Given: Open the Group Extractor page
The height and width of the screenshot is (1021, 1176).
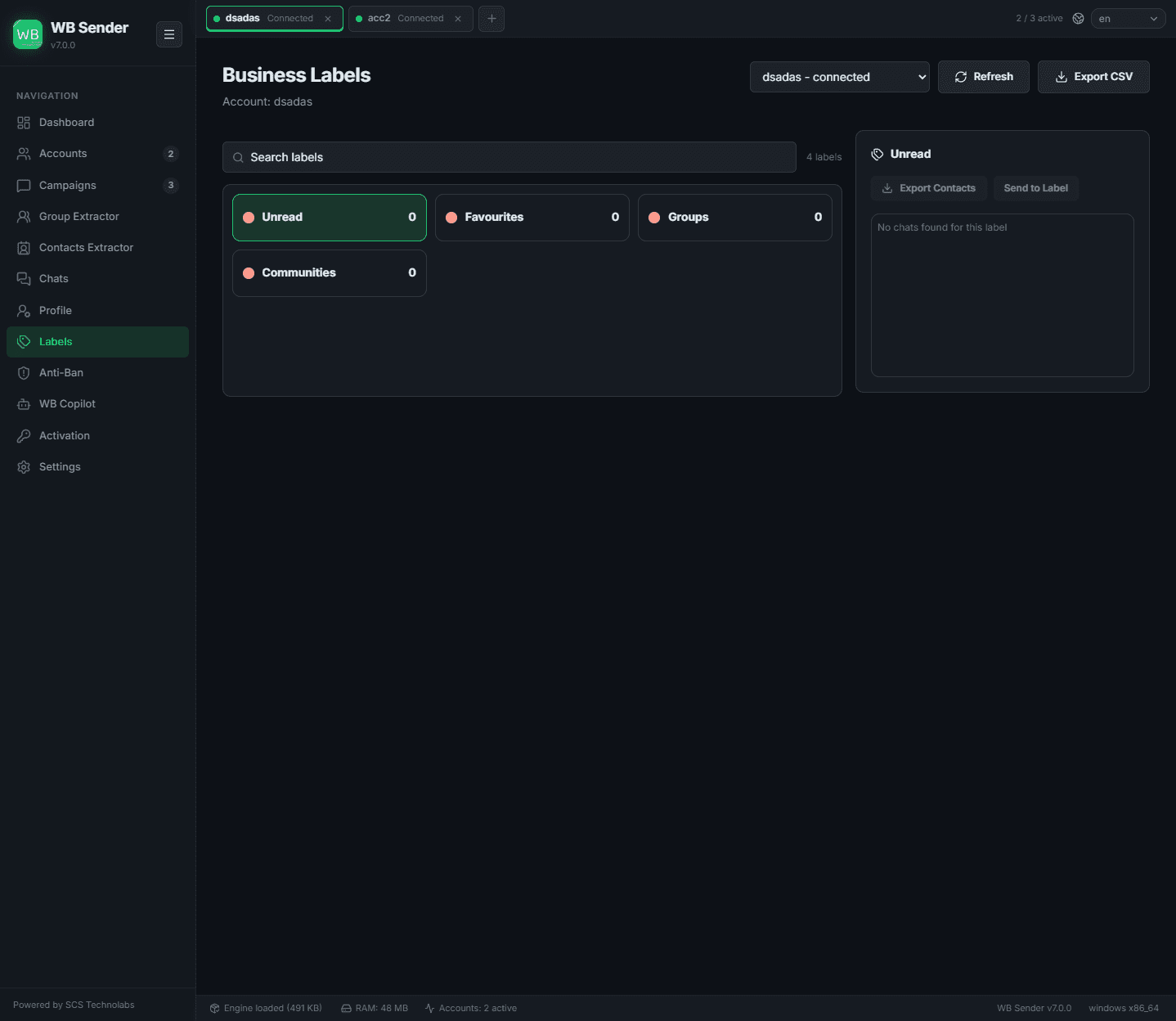Looking at the screenshot, I should 97,217.
